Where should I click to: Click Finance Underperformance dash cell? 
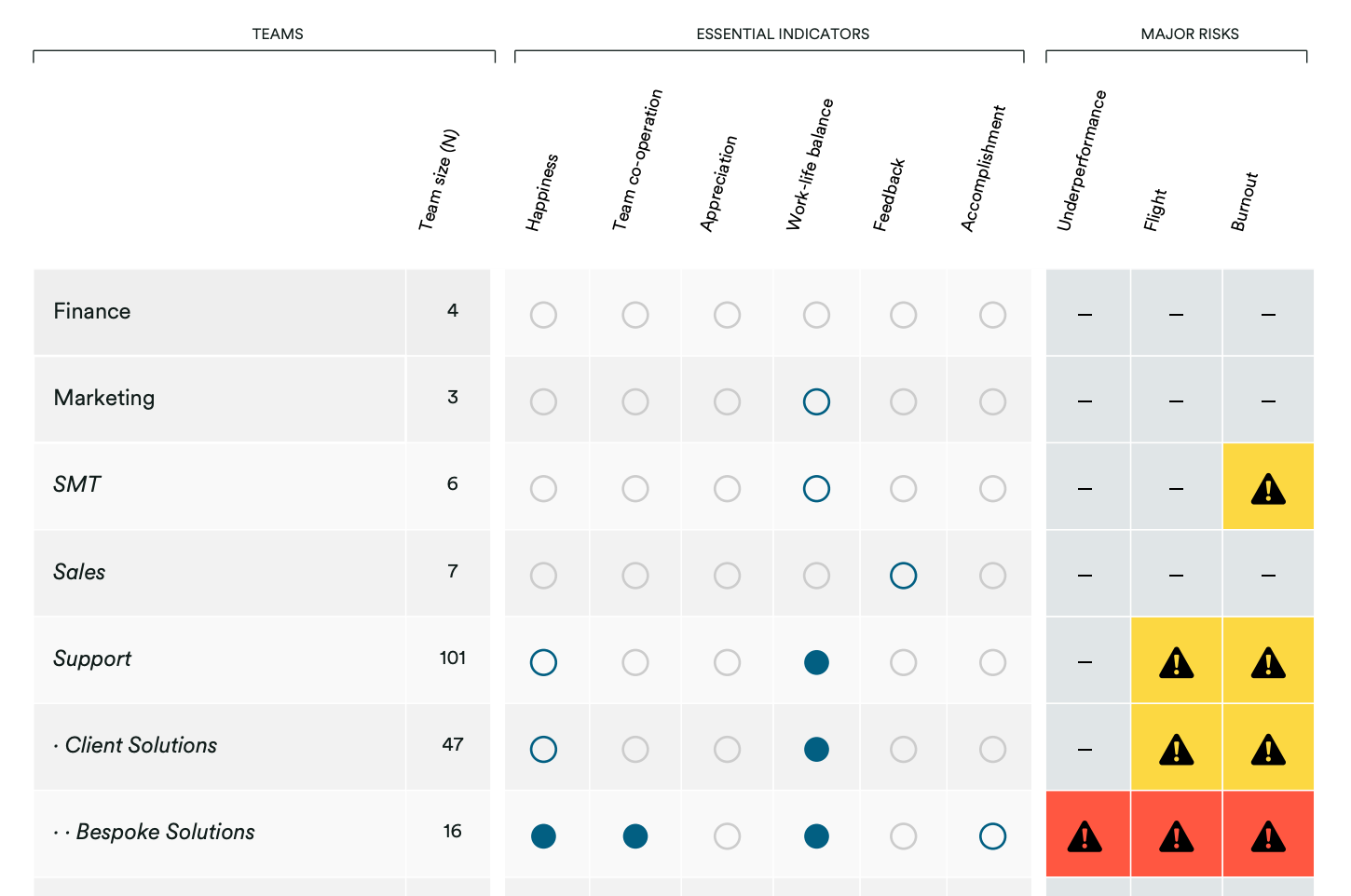click(x=1085, y=315)
